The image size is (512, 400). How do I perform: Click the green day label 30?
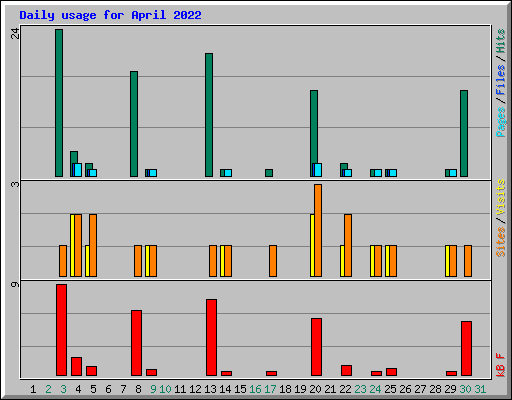465,389
